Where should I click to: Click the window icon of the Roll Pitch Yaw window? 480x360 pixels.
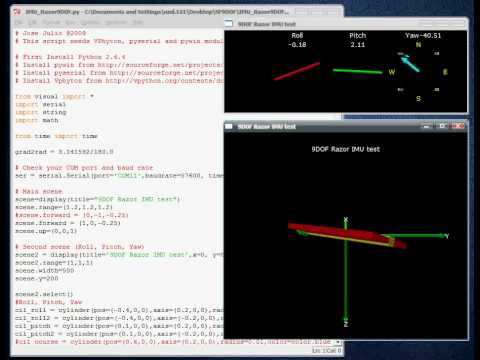pyautogui.click(x=229, y=23)
